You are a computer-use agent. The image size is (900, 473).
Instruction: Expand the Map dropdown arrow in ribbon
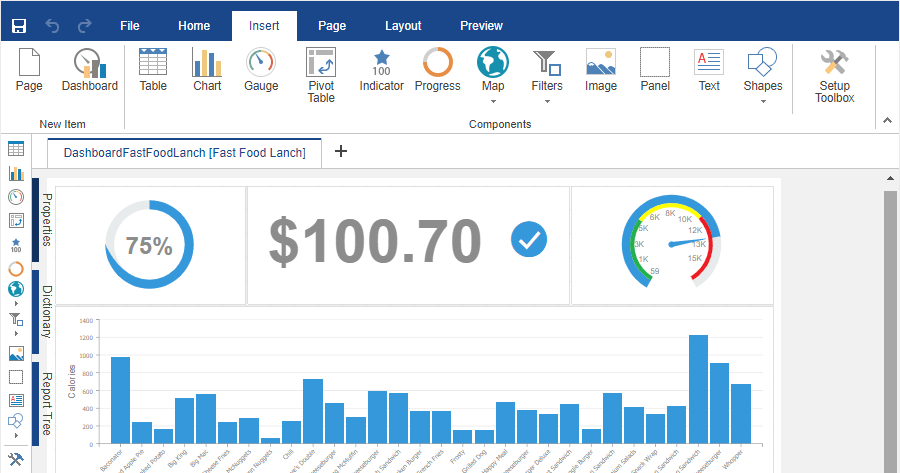(x=493, y=102)
